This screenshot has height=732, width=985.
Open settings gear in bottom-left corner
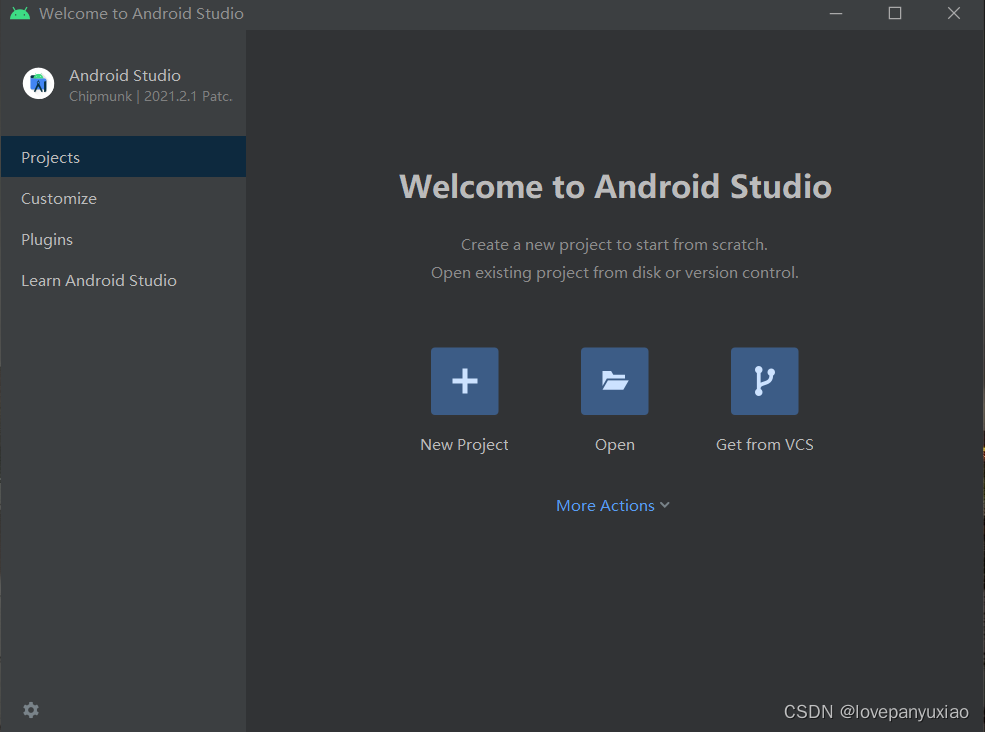point(31,710)
